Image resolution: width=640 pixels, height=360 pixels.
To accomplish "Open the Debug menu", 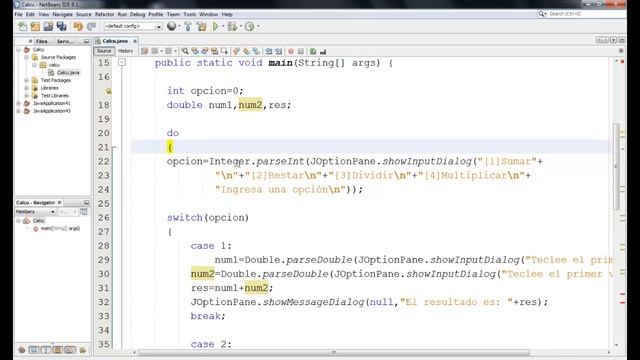I will (x=138, y=14).
